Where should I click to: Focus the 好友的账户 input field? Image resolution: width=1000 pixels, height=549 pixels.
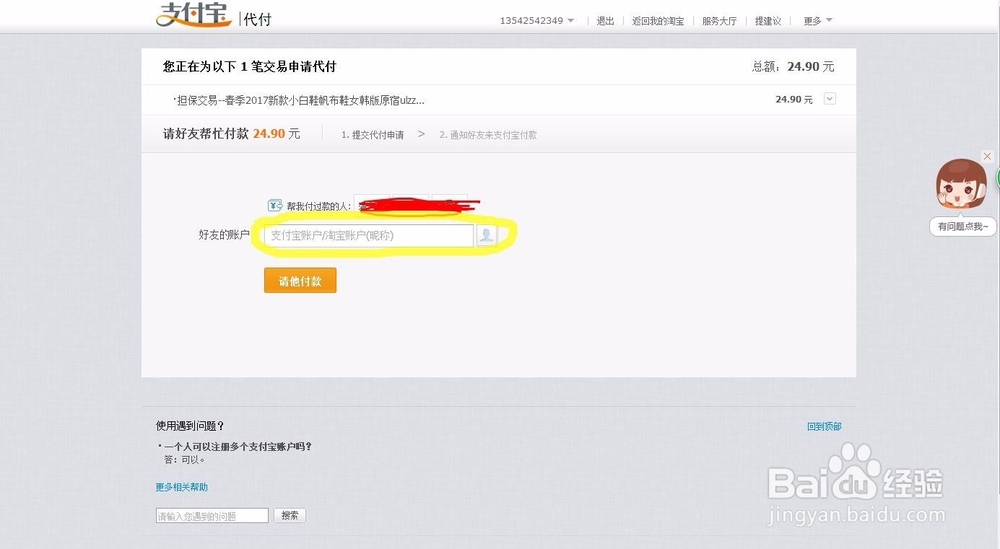369,235
